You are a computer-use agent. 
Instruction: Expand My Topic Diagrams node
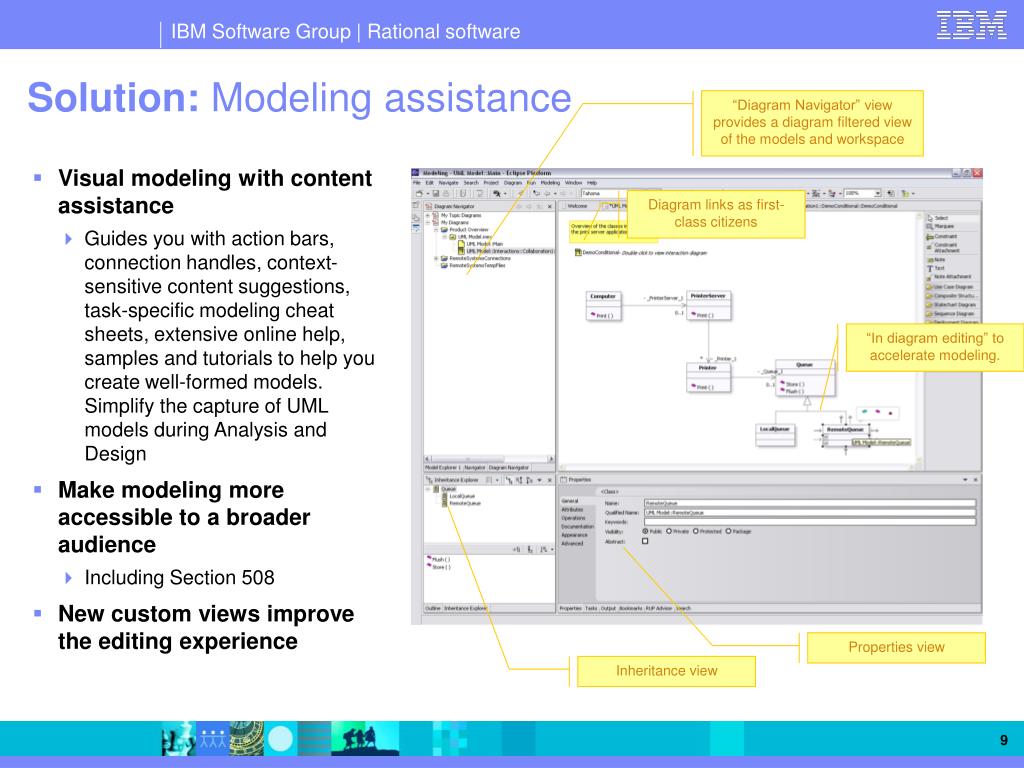tap(428, 216)
